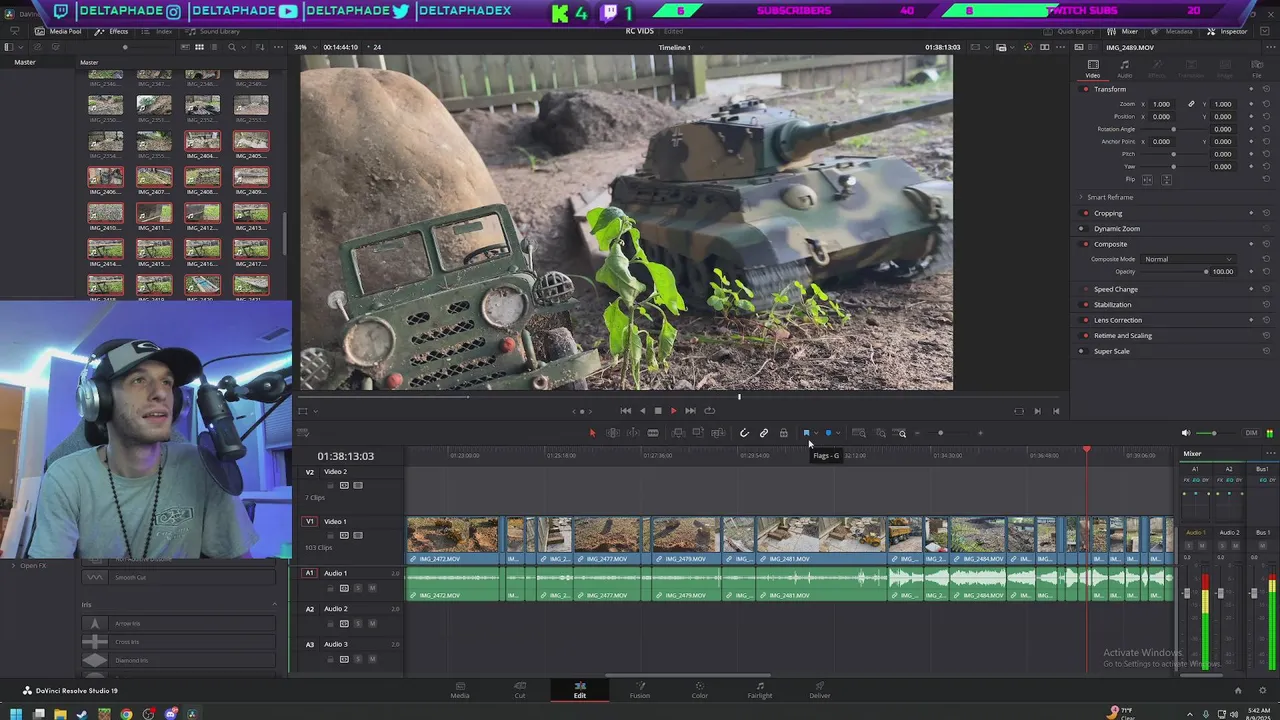This screenshot has height=720, width=1280.
Task: Toggle Loop playback in viewer
Action: (x=710, y=411)
